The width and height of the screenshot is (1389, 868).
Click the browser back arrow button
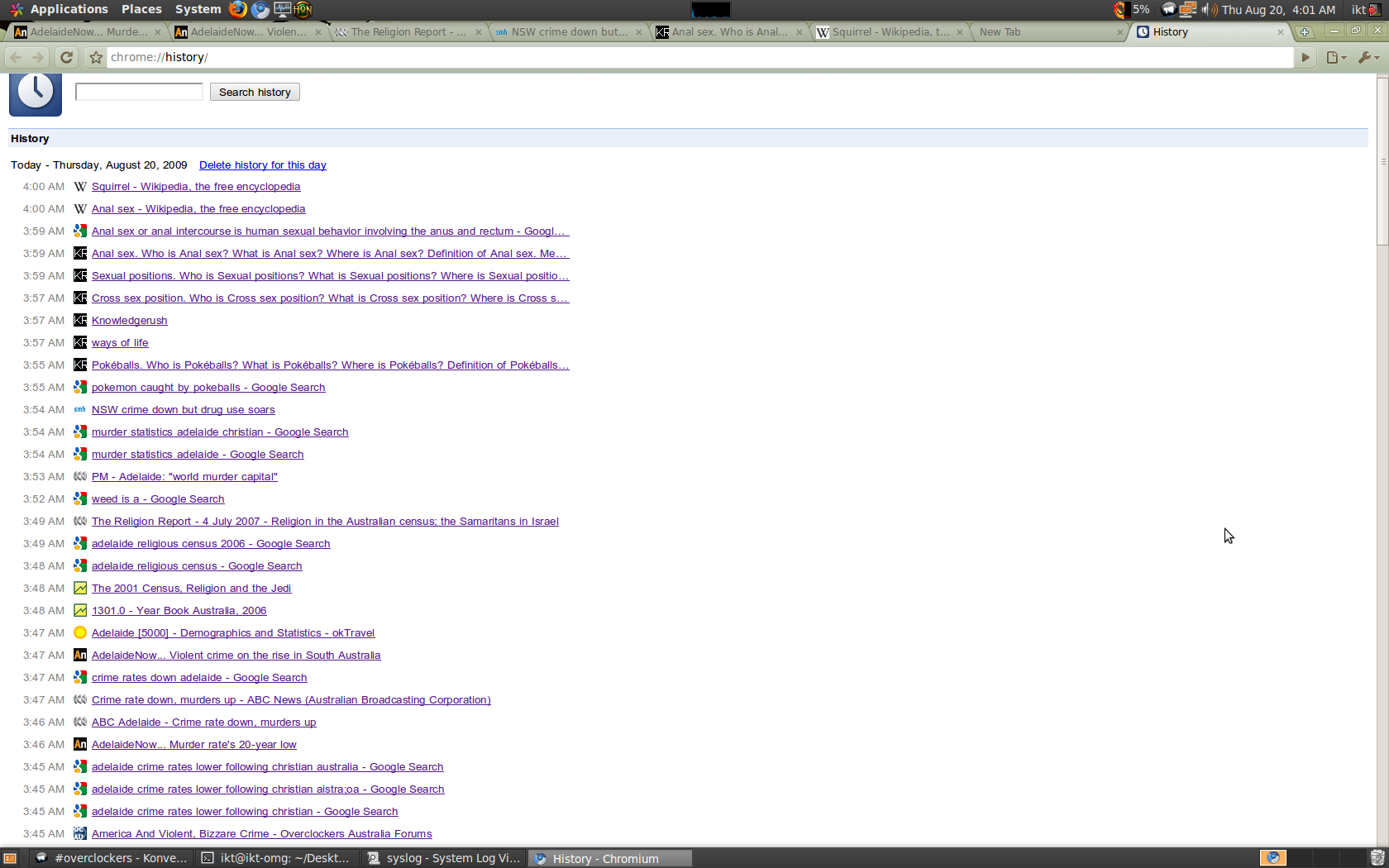[16, 57]
